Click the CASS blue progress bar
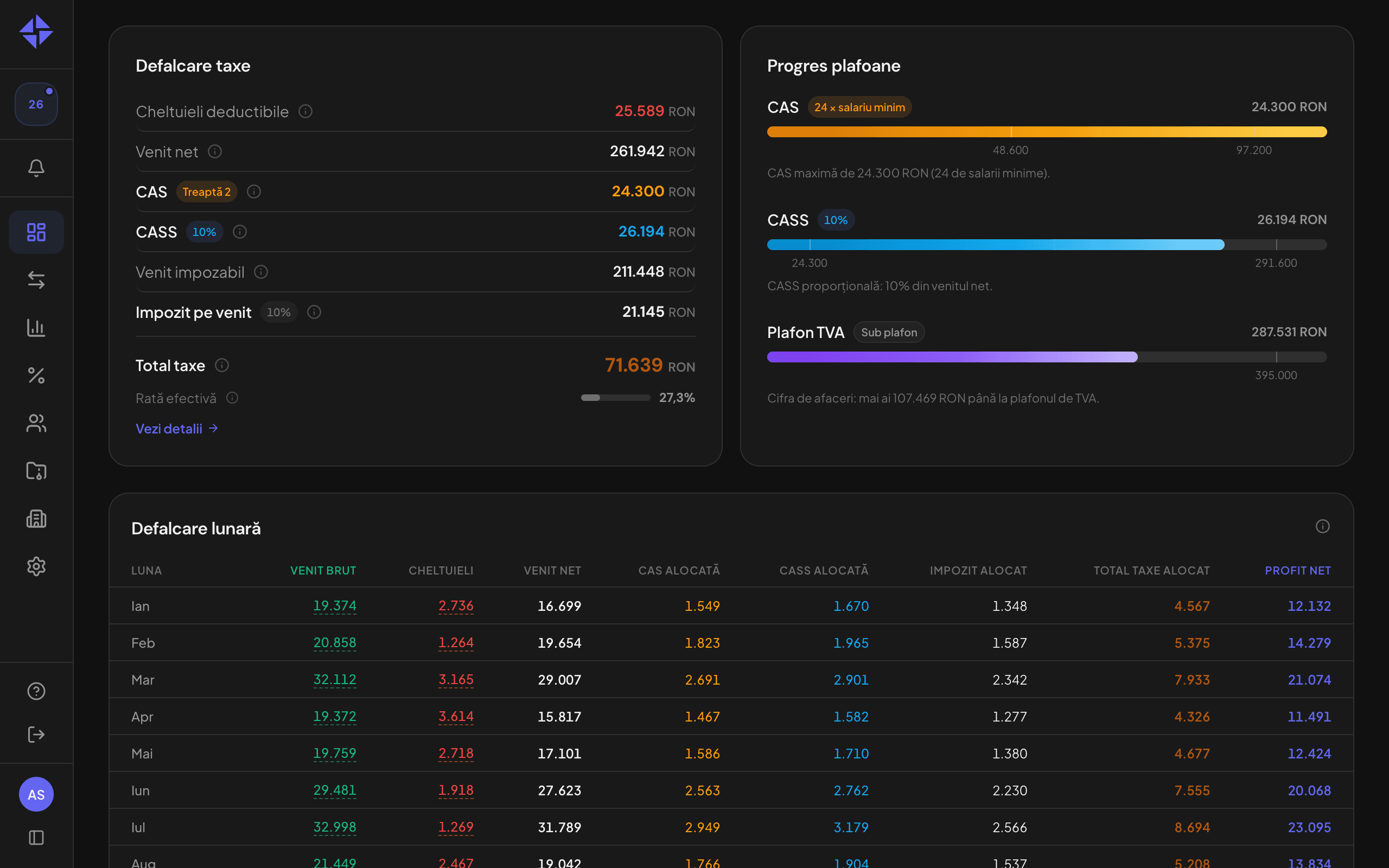 [x=1047, y=245]
